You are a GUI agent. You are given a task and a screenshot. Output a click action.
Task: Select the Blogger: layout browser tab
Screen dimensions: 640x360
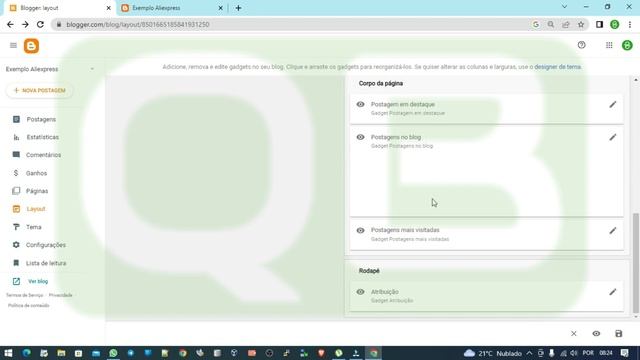(x=59, y=8)
